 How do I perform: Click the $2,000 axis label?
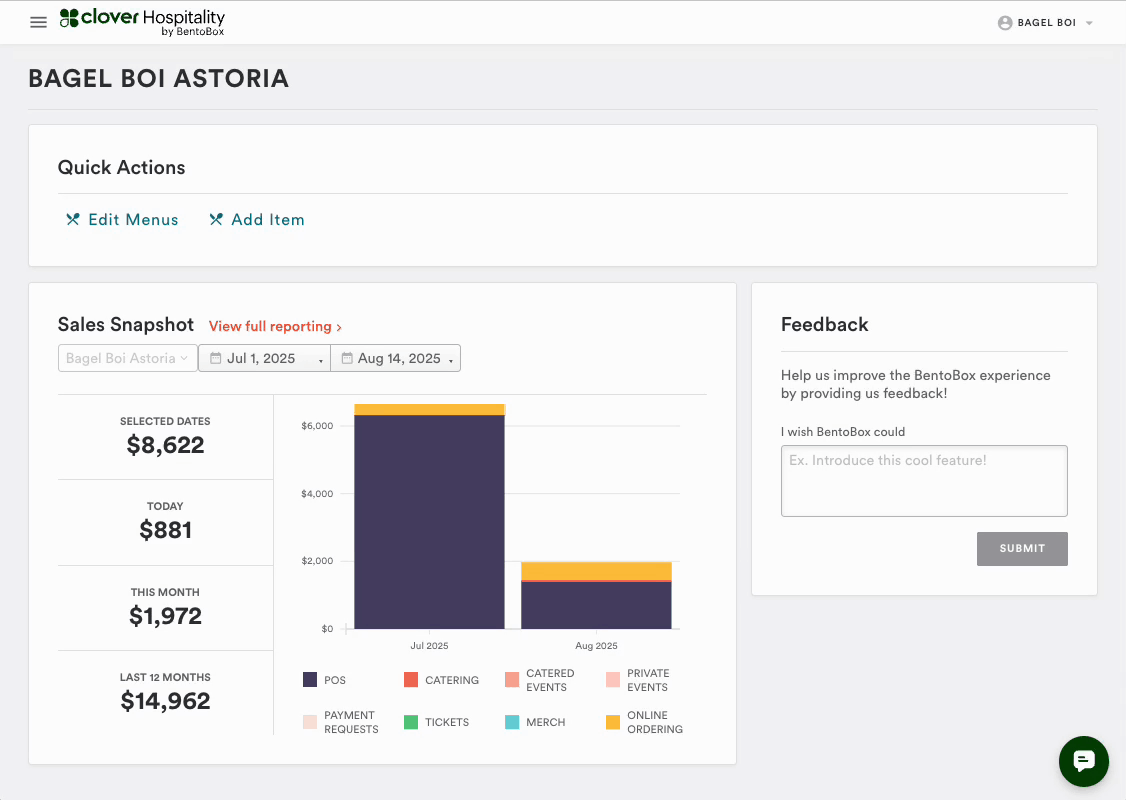tap(317, 561)
